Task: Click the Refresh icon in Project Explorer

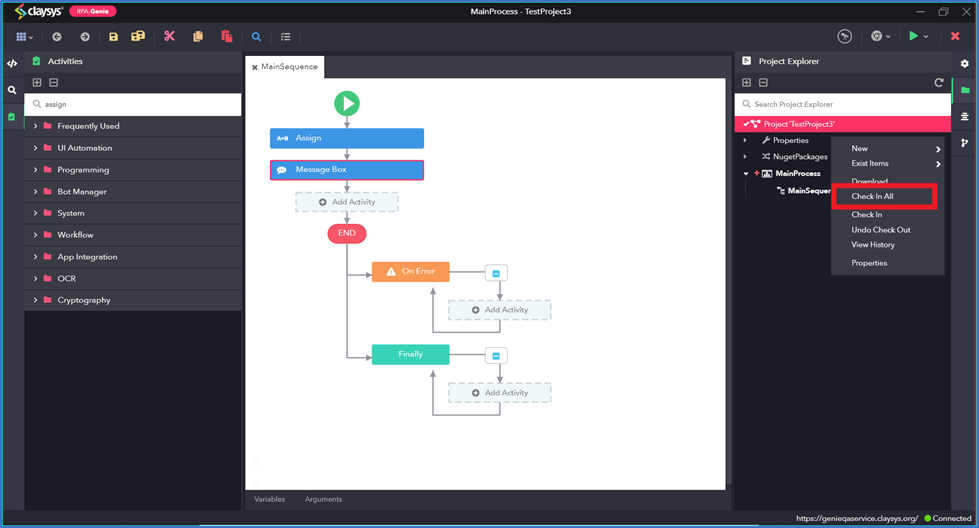Action: click(938, 82)
